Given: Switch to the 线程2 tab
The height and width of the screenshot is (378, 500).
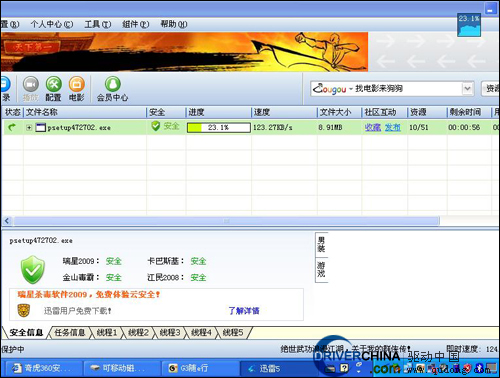Looking at the screenshot, I should click(x=138, y=333).
